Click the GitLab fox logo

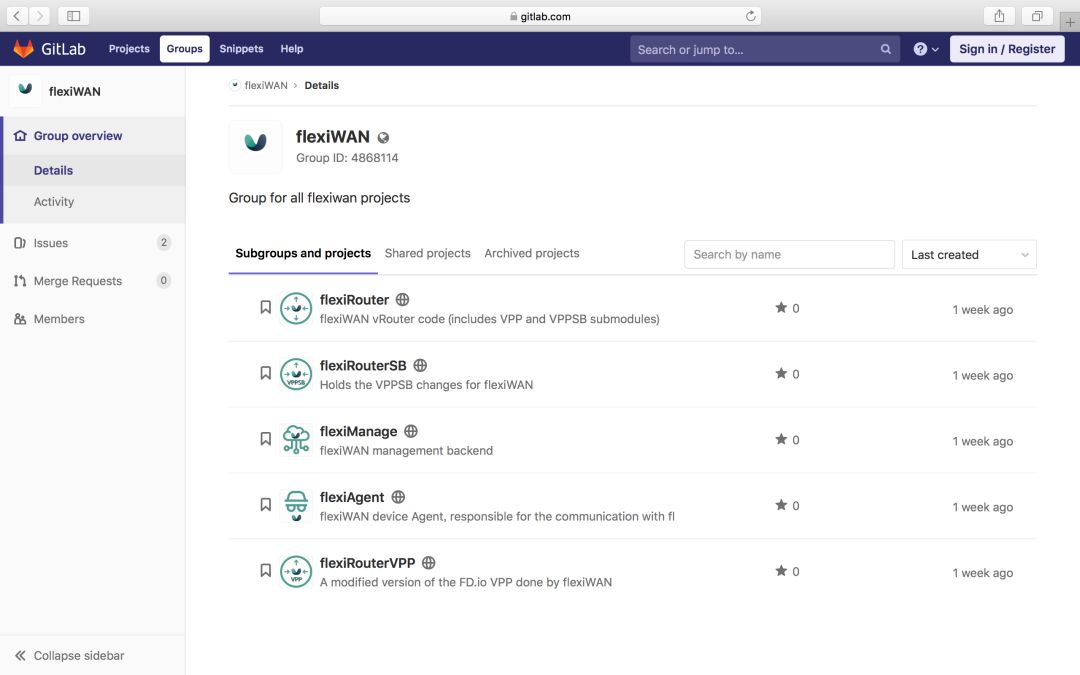coord(23,49)
